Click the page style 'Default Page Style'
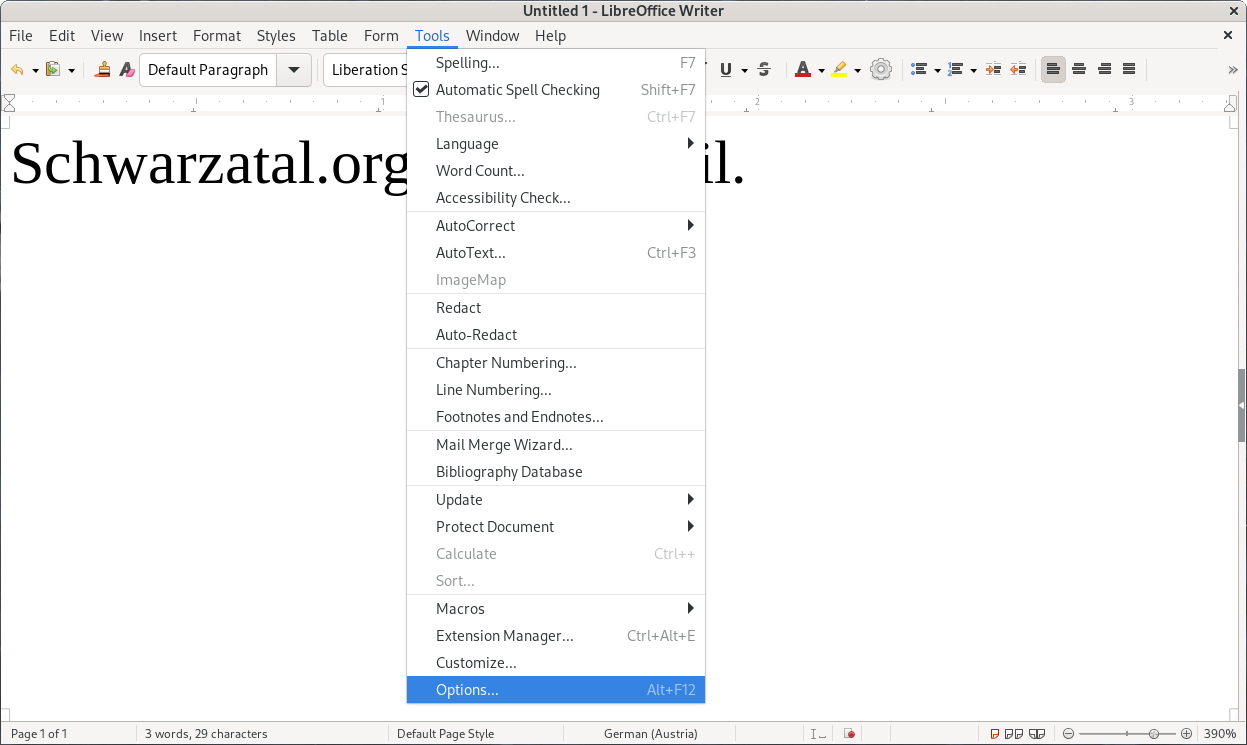The width and height of the screenshot is (1247, 745). tap(446, 734)
